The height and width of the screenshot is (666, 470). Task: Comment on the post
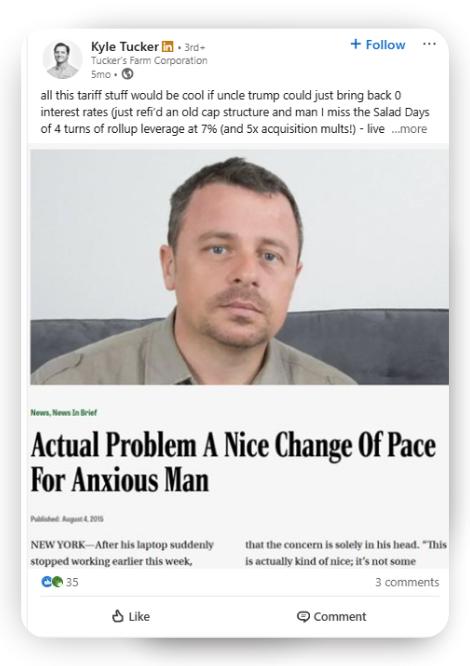coord(331,617)
